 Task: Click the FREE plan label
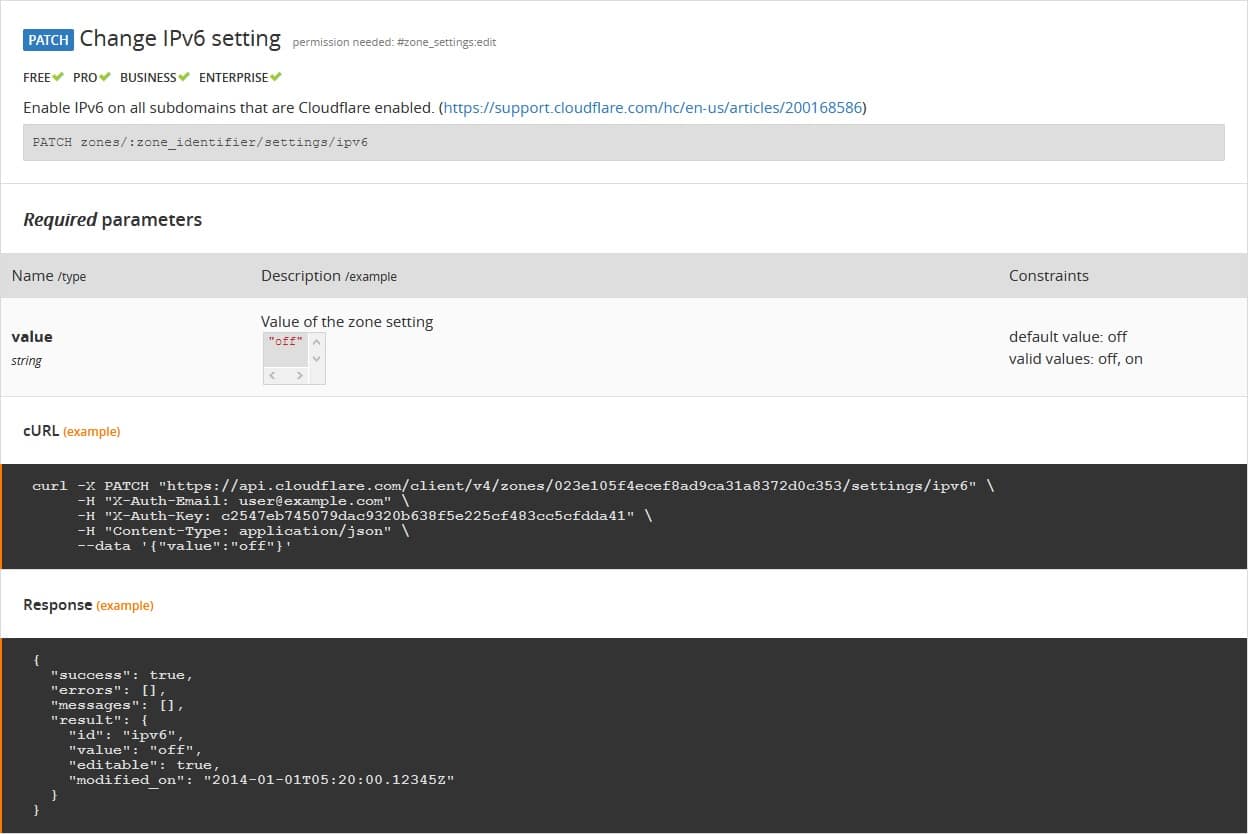click(37, 77)
